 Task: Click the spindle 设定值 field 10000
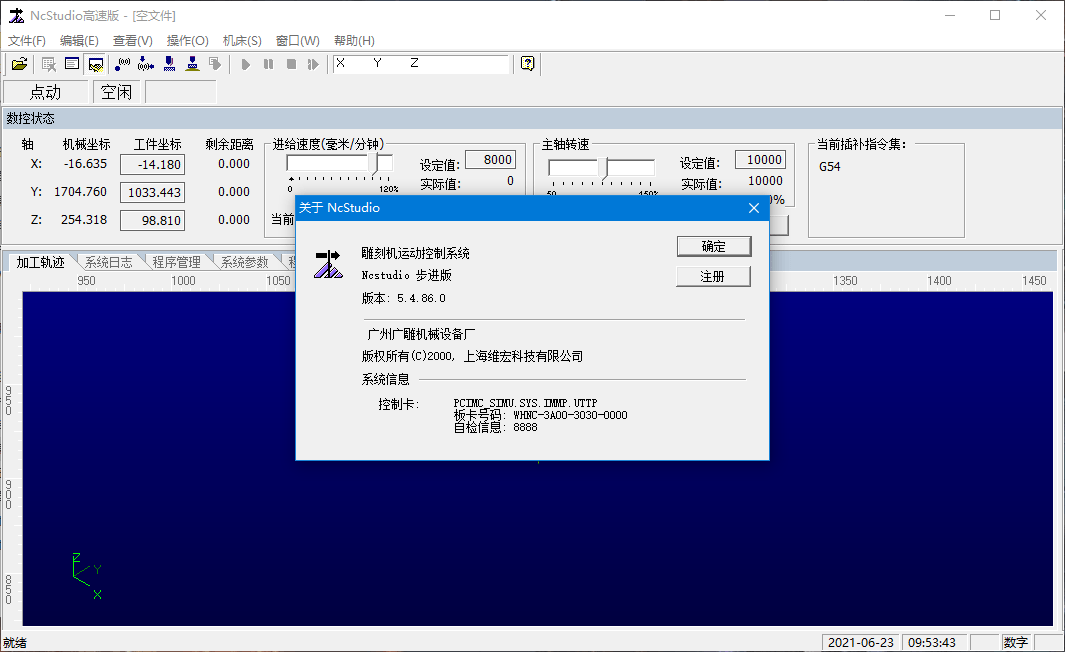point(761,160)
